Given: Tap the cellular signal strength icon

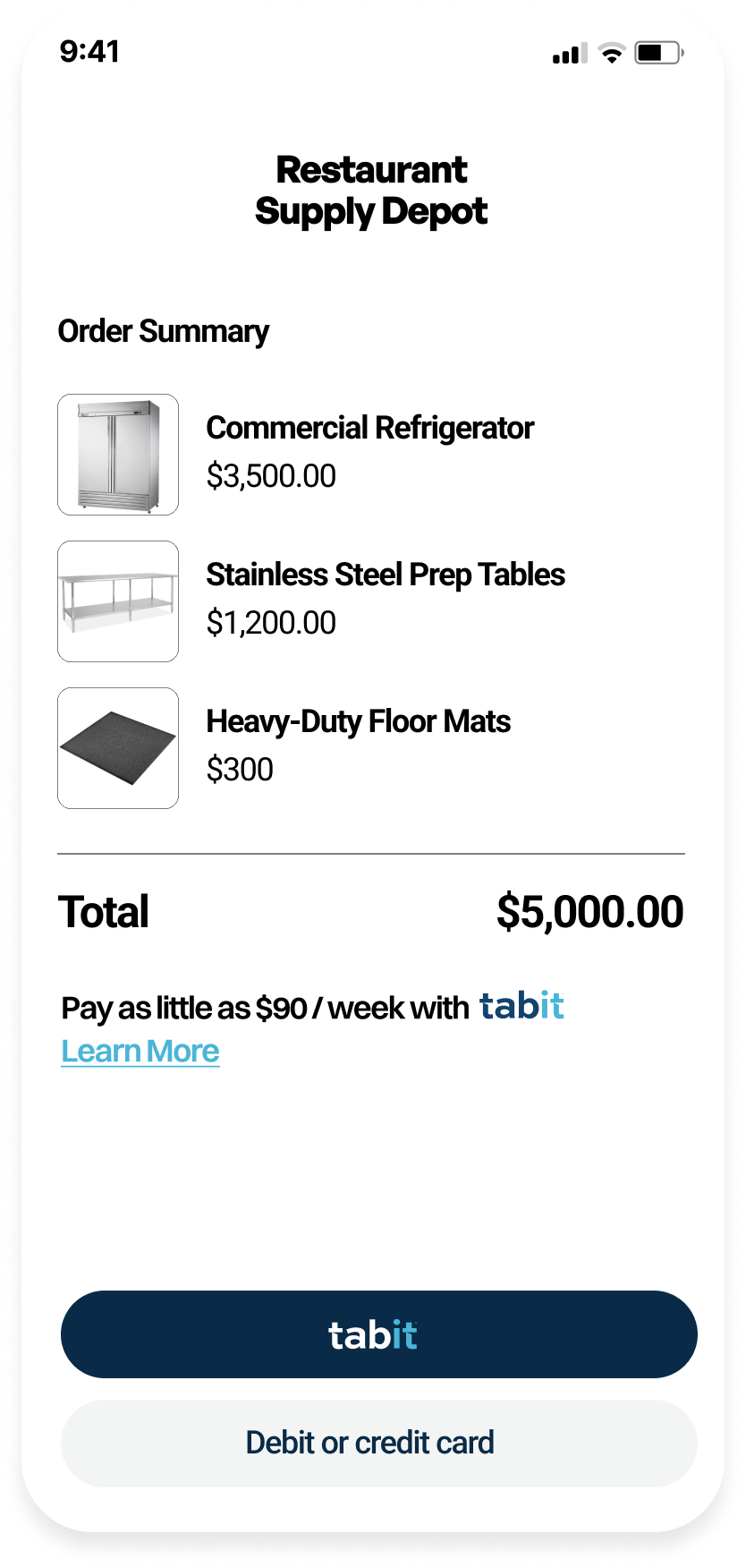Looking at the screenshot, I should (x=570, y=54).
